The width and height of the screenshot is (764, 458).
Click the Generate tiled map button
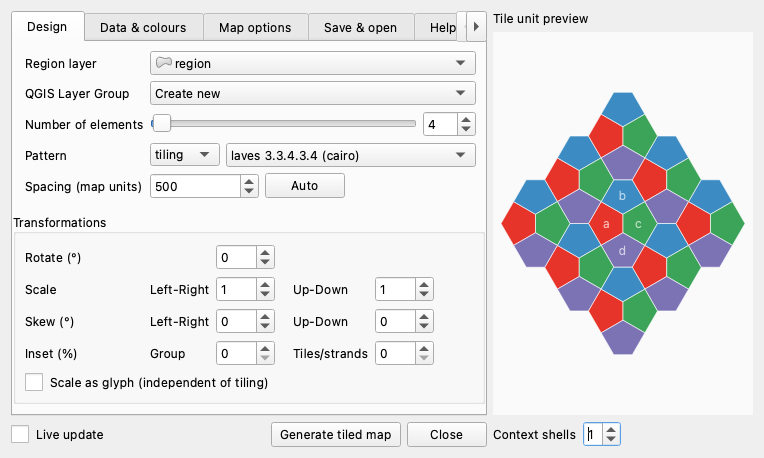tap(336, 434)
